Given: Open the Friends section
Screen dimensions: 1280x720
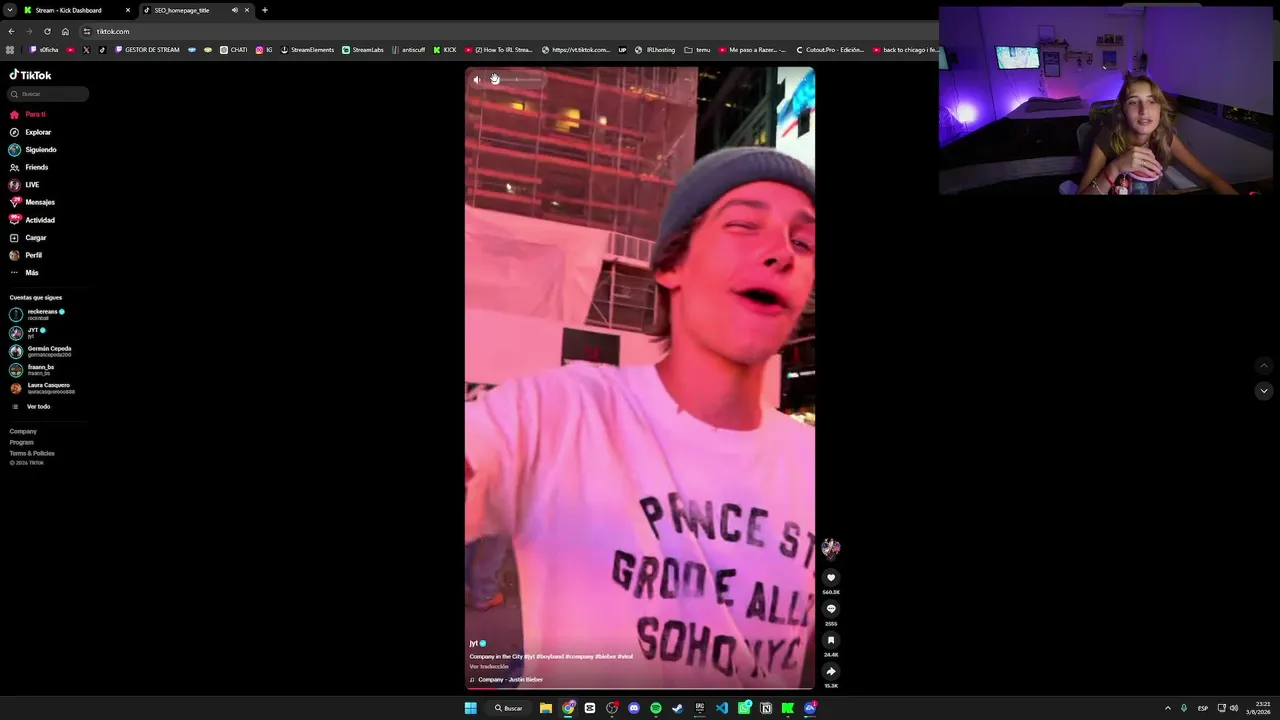Looking at the screenshot, I should (29, 167).
